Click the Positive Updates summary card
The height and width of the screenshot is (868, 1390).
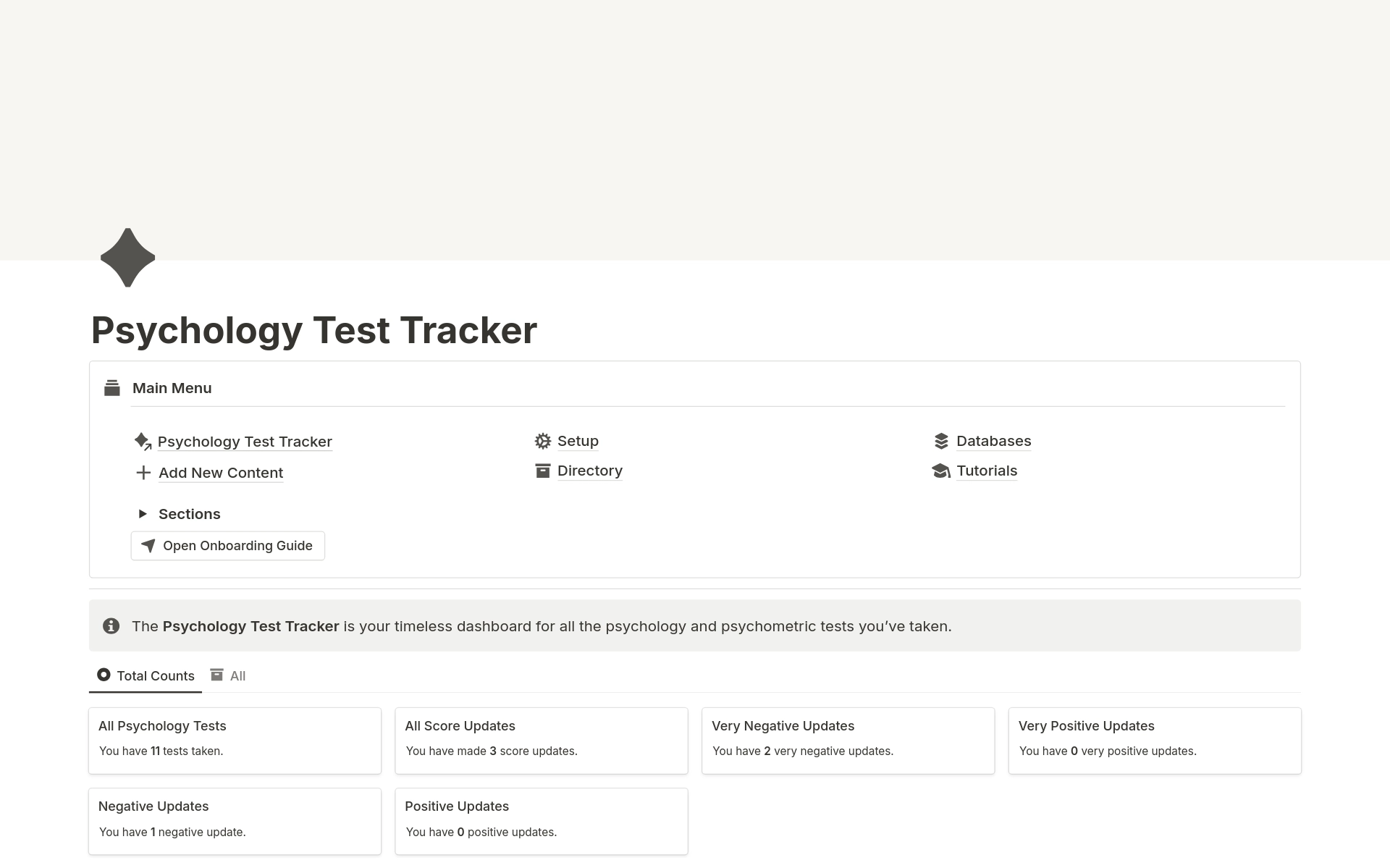point(541,819)
